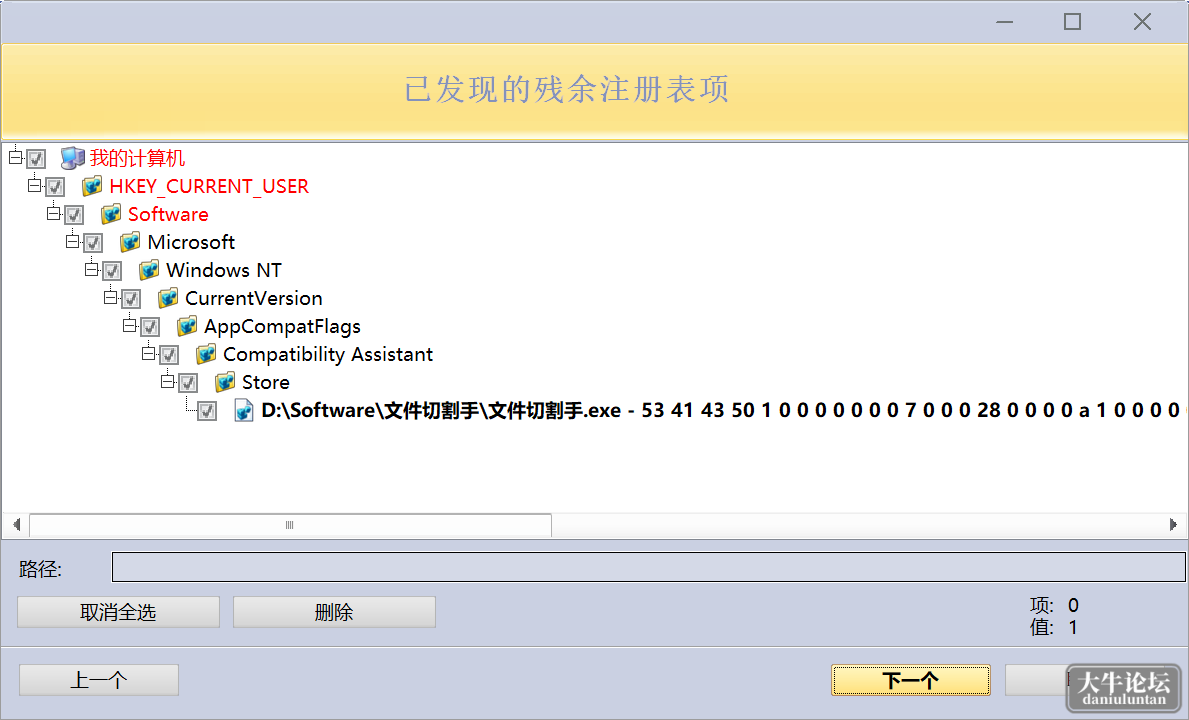Select the Store label in tree
This screenshot has height=720, width=1189.
point(266,383)
